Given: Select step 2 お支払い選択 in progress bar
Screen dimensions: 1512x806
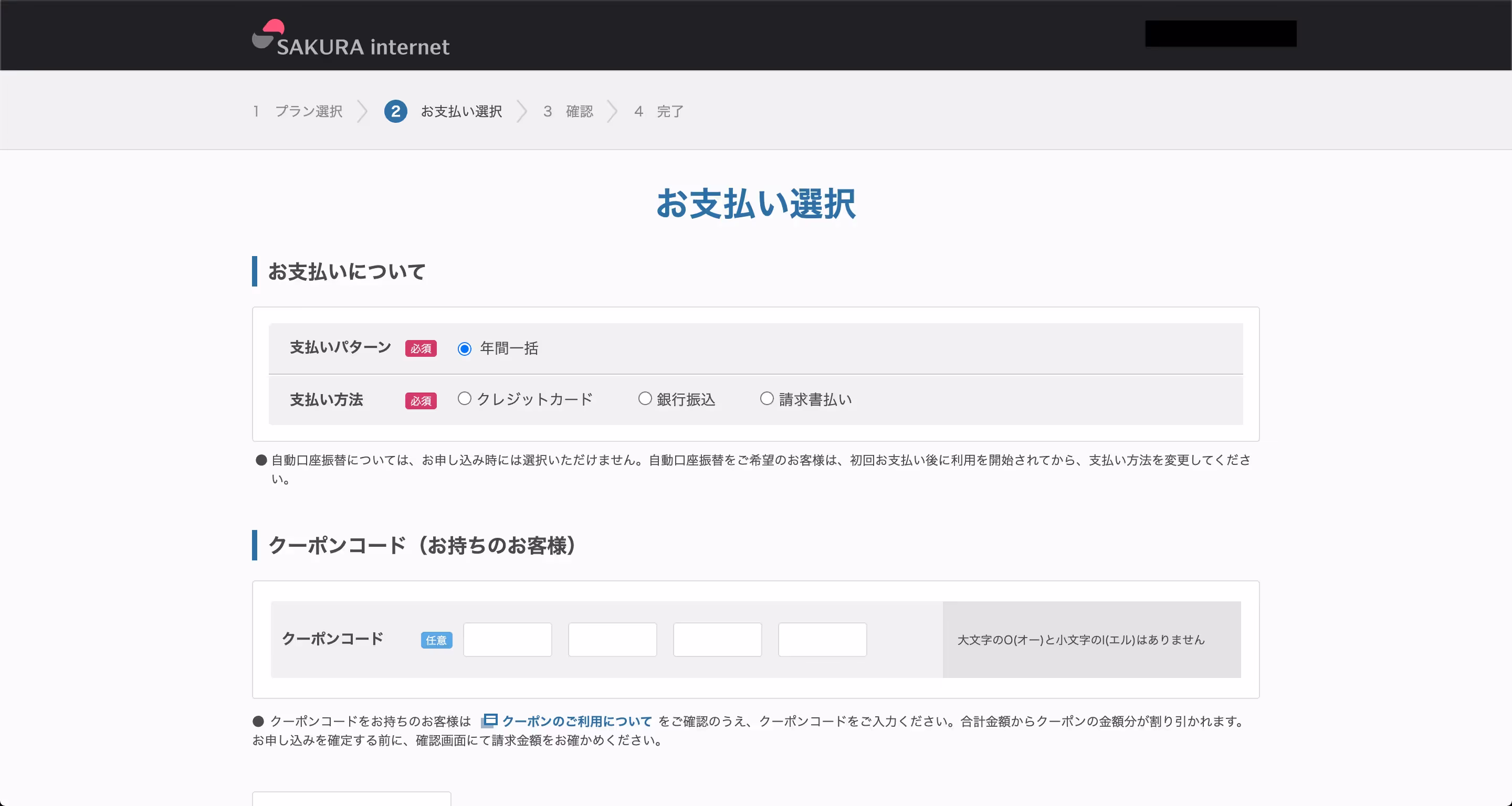Looking at the screenshot, I should coord(443,111).
